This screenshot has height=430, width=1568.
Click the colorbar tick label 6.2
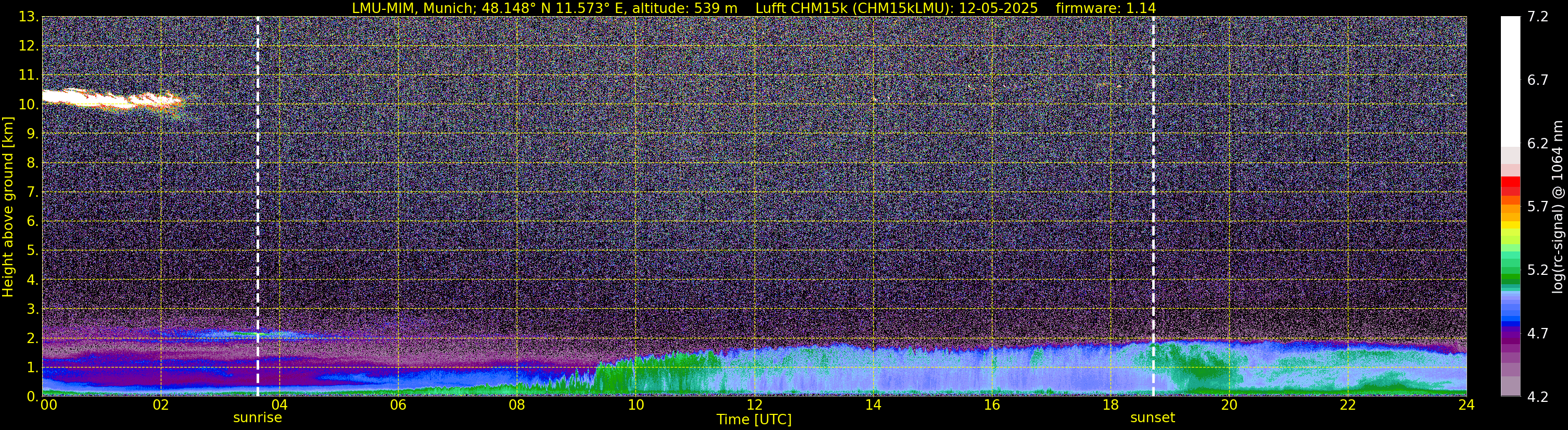pyautogui.click(x=1538, y=144)
